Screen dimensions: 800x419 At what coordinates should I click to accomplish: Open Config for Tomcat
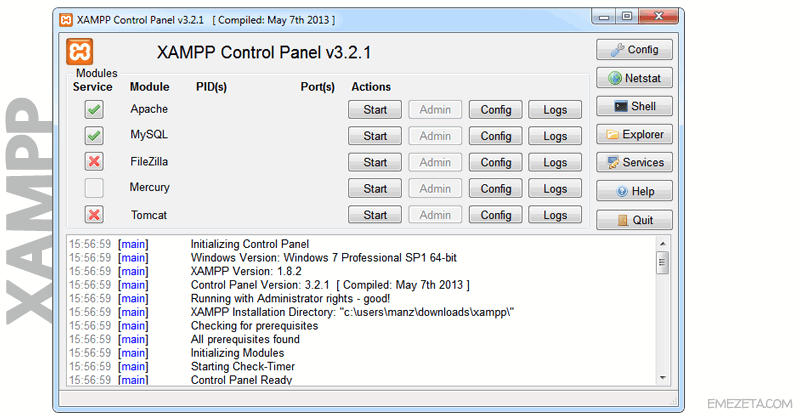(495, 215)
